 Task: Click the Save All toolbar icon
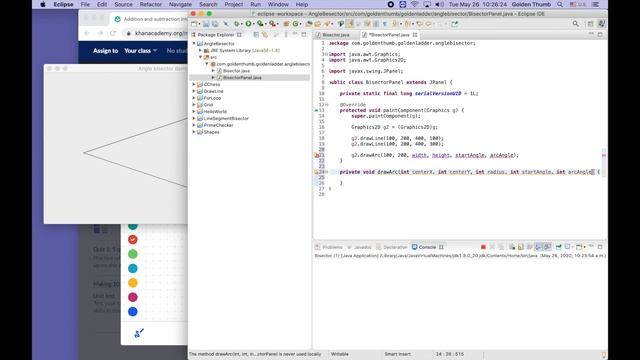click(x=215, y=24)
